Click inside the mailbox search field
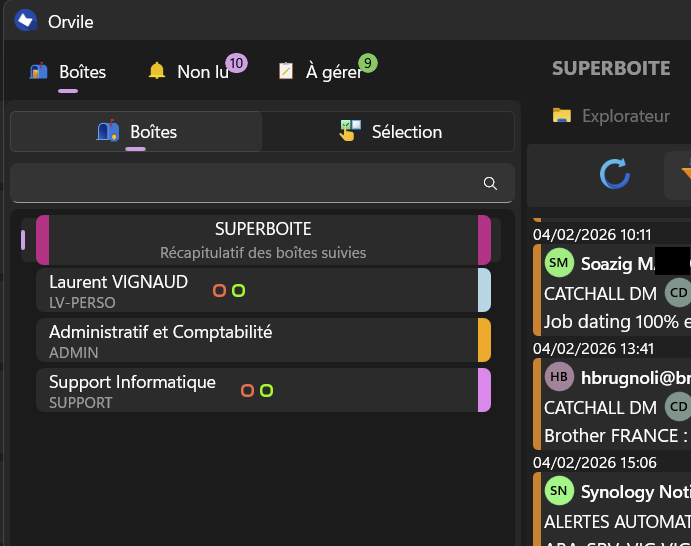This screenshot has height=546, width=691. (245, 184)
